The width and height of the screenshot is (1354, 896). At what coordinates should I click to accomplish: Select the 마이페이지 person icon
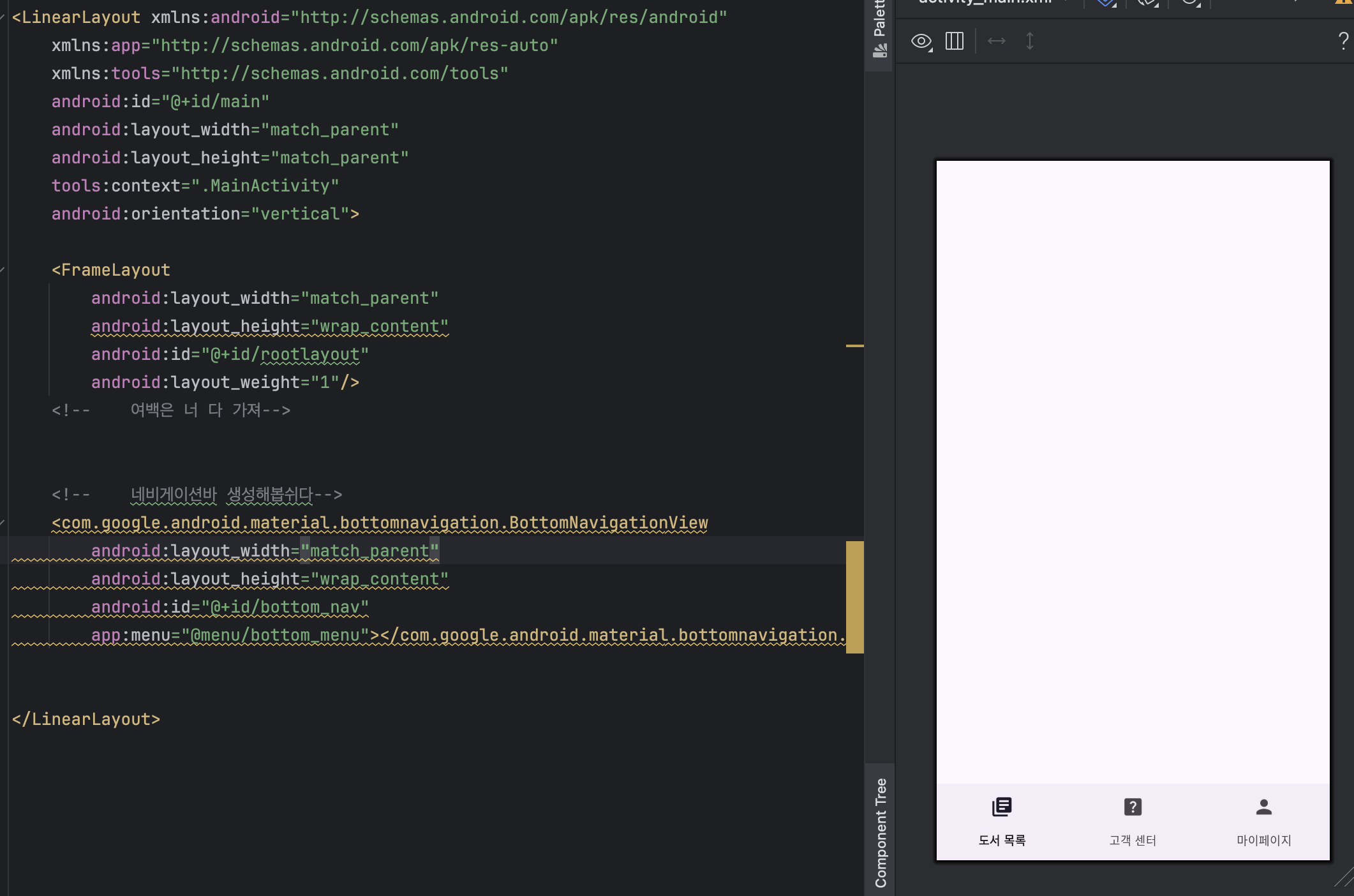[1263, 807]
